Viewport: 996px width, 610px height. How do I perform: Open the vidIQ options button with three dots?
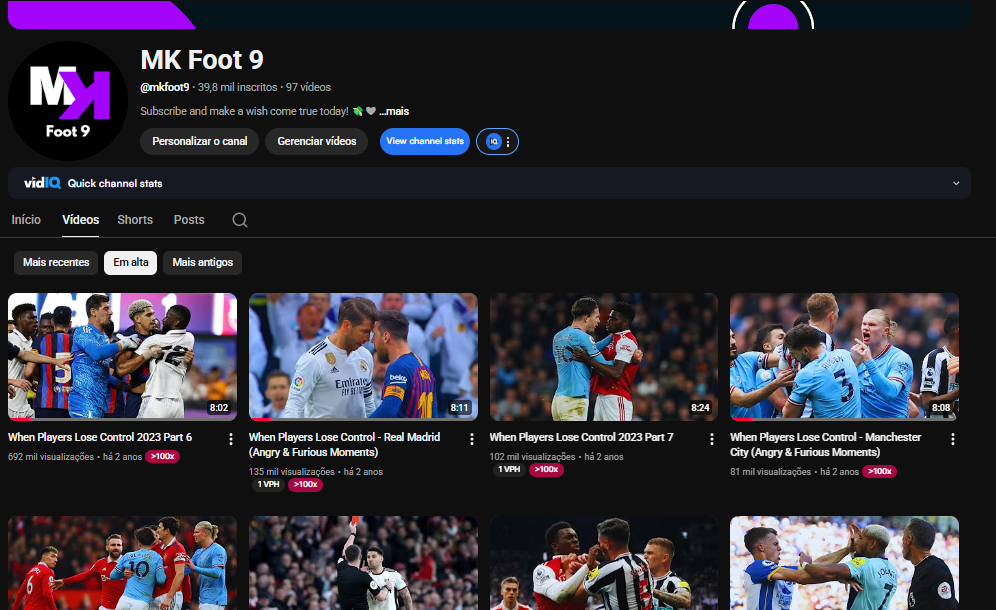point(497,142)
